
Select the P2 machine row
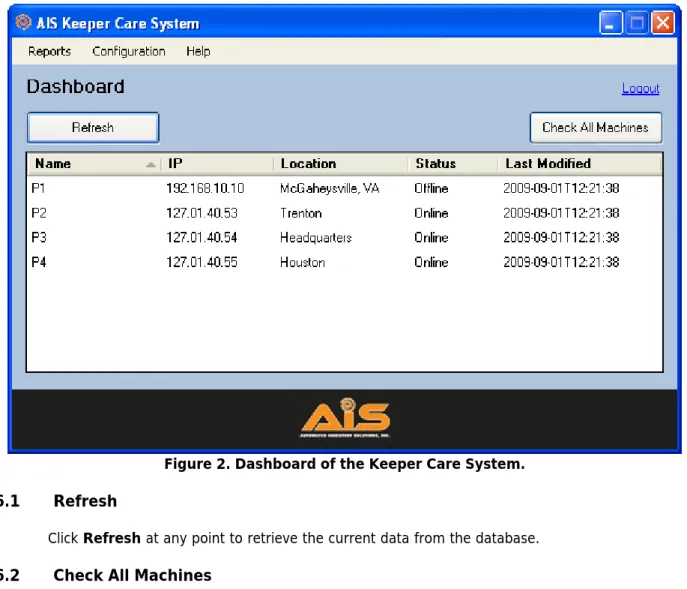[344, 213]
